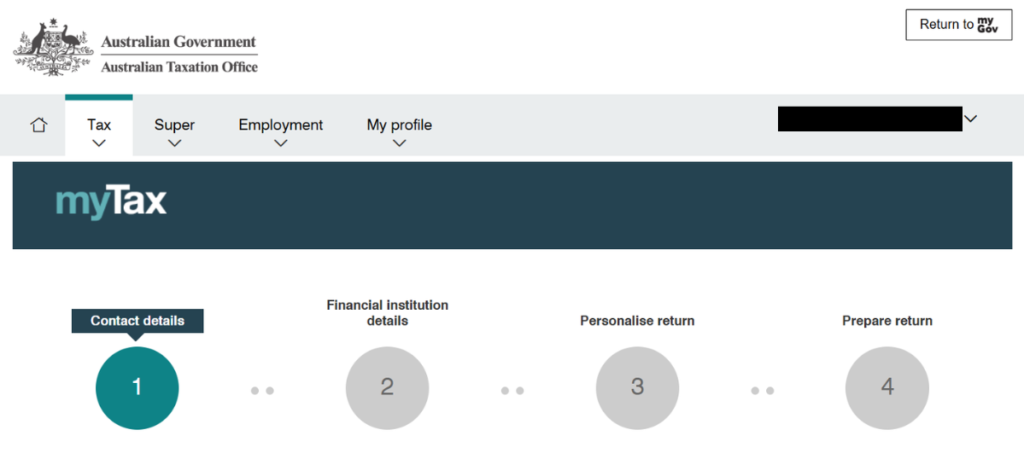Image resolution: width=1024 pixels, height=459 pixels.
Task: Expand the My profile chevron
Action: point(400,143)
